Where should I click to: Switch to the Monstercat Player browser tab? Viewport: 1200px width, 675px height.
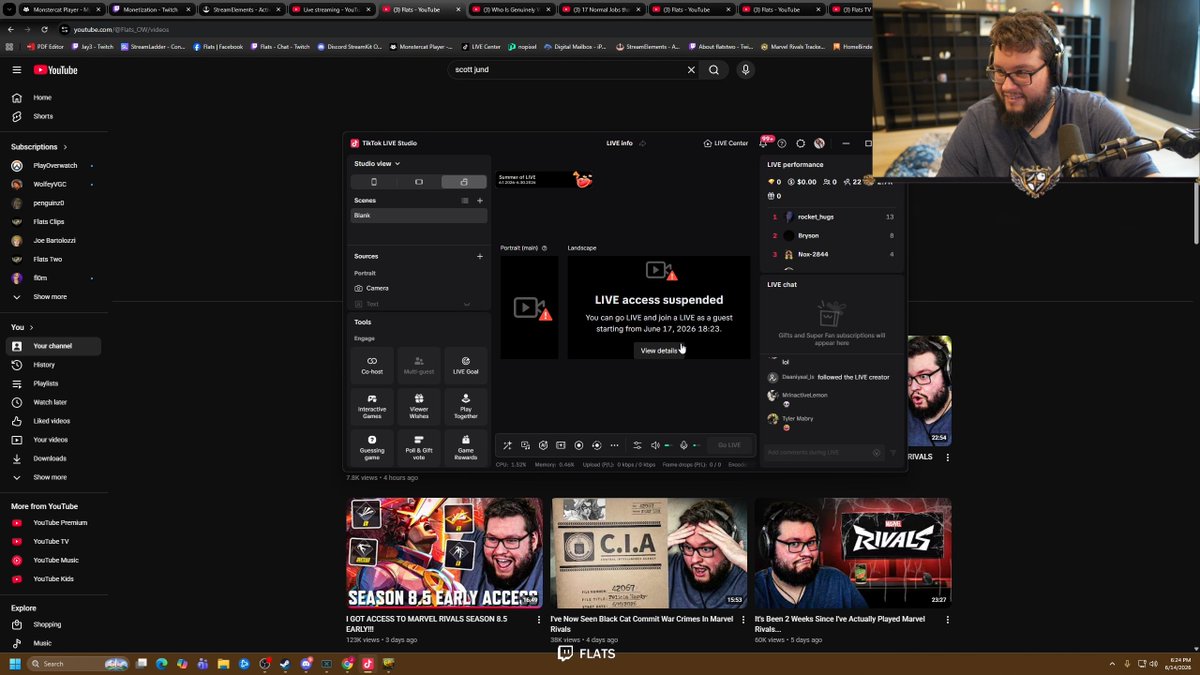pos(62,9)
